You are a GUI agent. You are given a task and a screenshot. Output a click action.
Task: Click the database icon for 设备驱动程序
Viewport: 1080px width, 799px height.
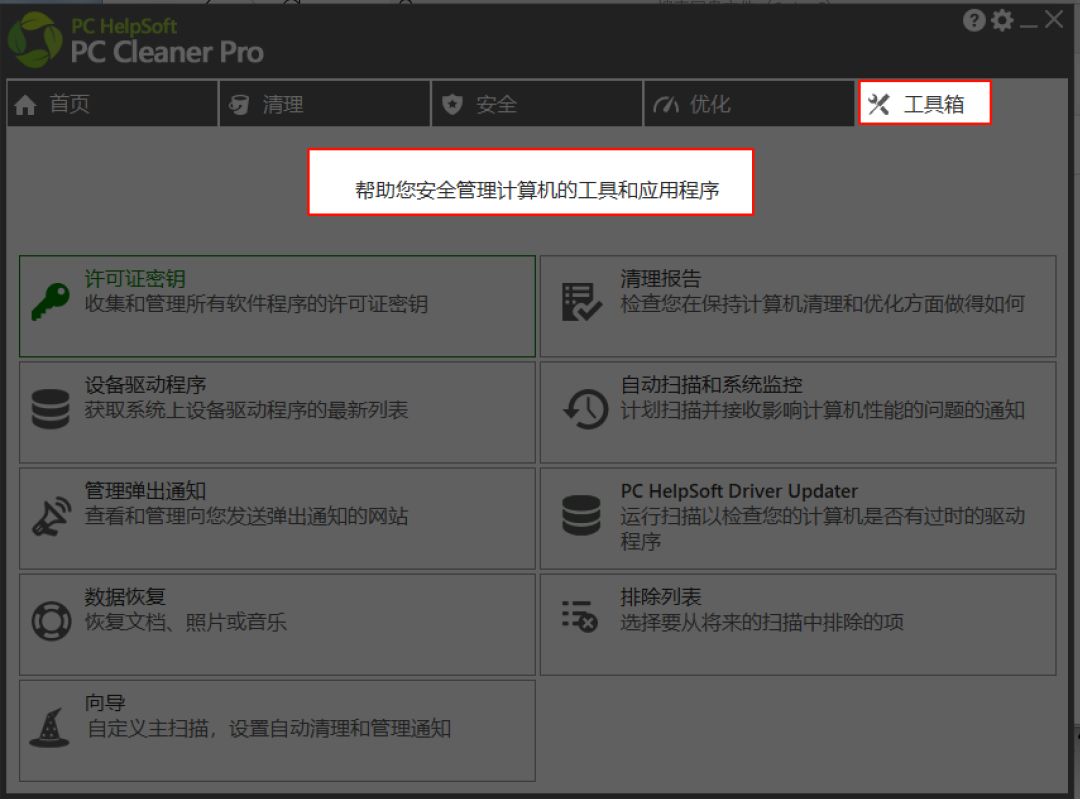(x=50, y=408)
